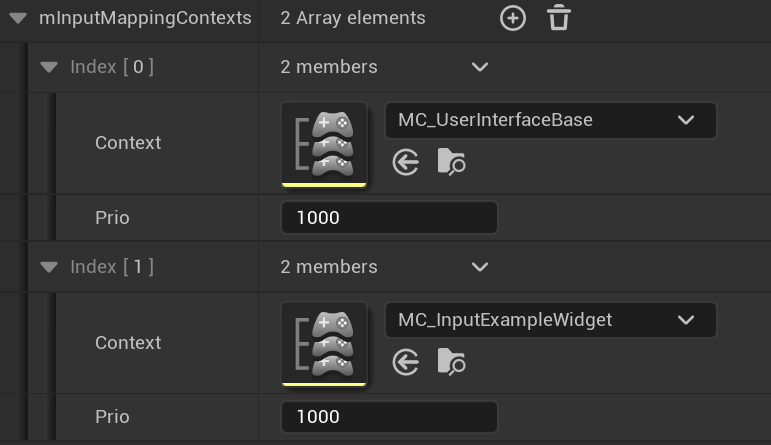Click the Prio field under Index 0

tap(389, 217)
